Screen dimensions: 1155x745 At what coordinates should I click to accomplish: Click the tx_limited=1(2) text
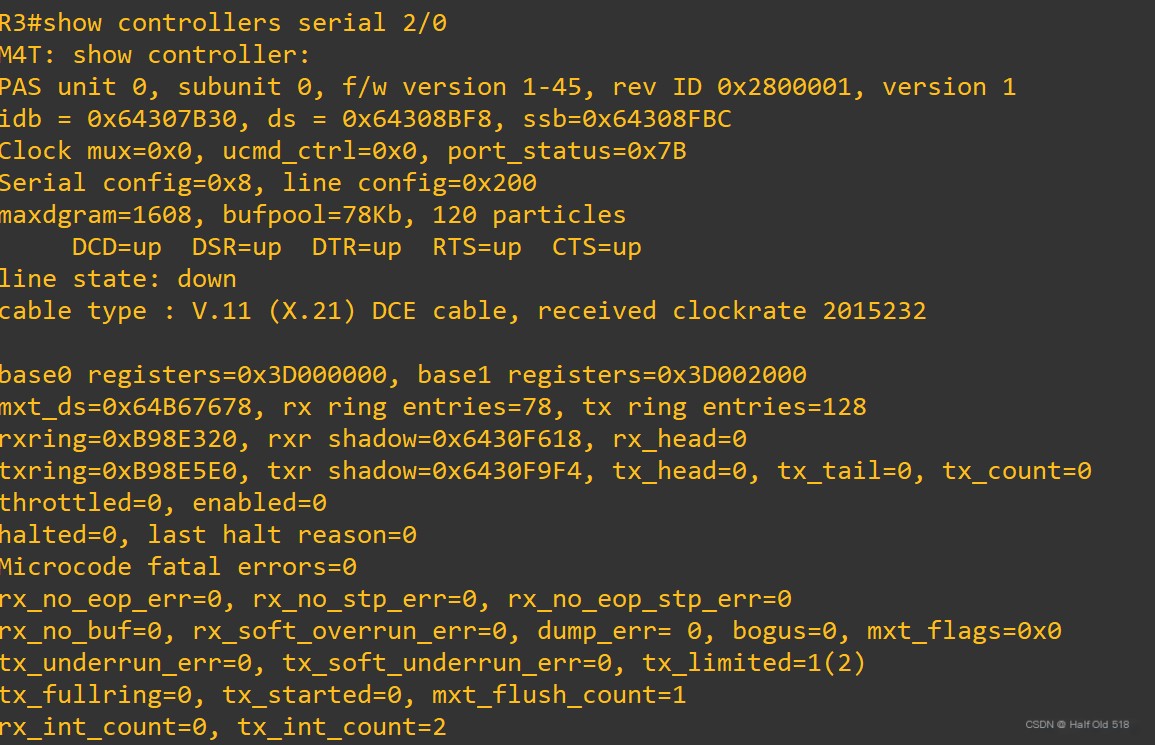(x=754, y=663)
